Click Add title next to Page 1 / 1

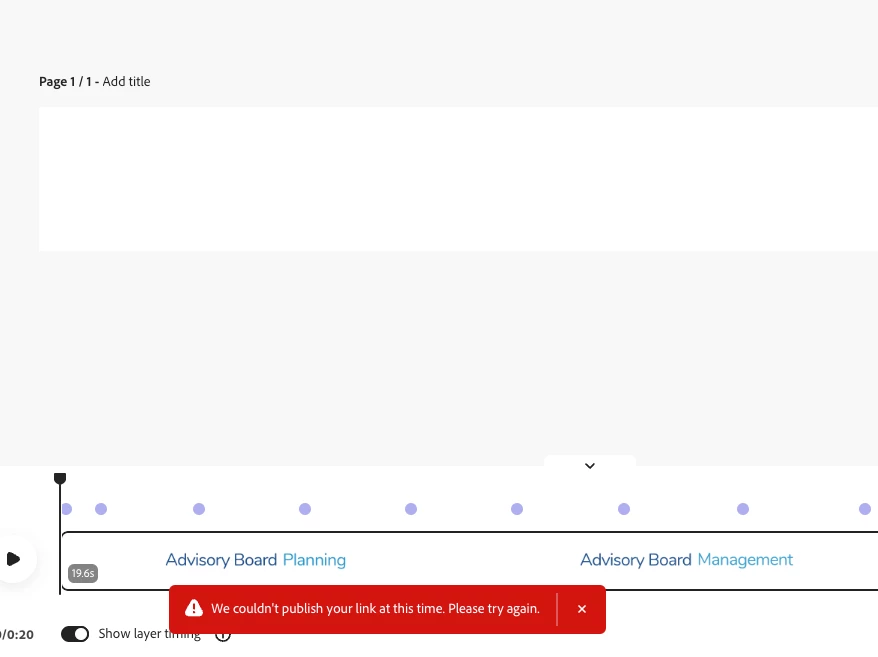click(127, 82)
